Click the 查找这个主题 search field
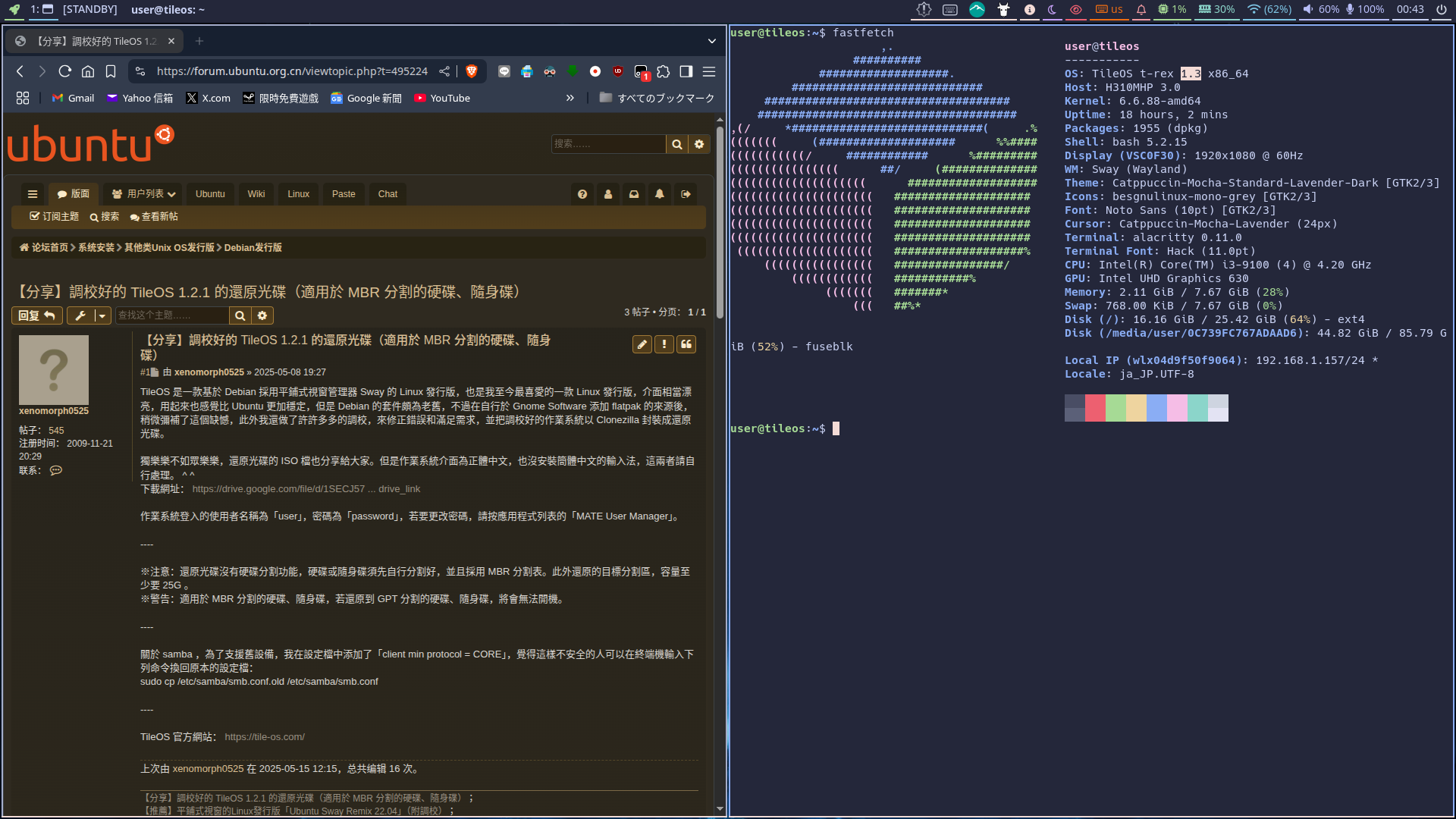This screenshot has height=819, width=1456. pos(172,315)
